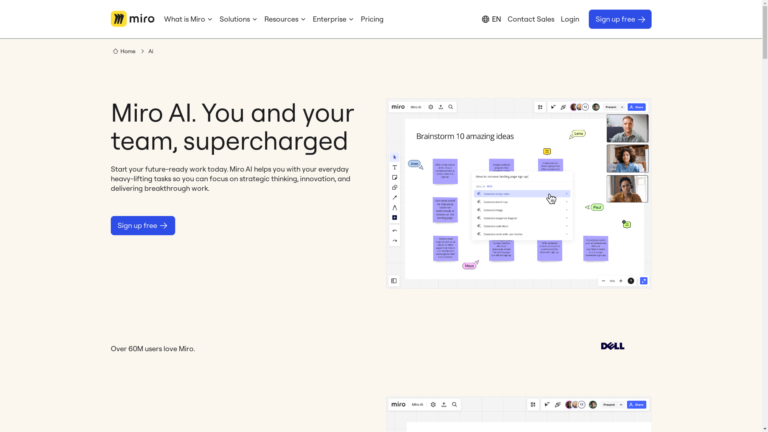Viewport: 768px width, 432px height.
Task: Click the Home breadcrumb house icon
Action: [115, 51]
